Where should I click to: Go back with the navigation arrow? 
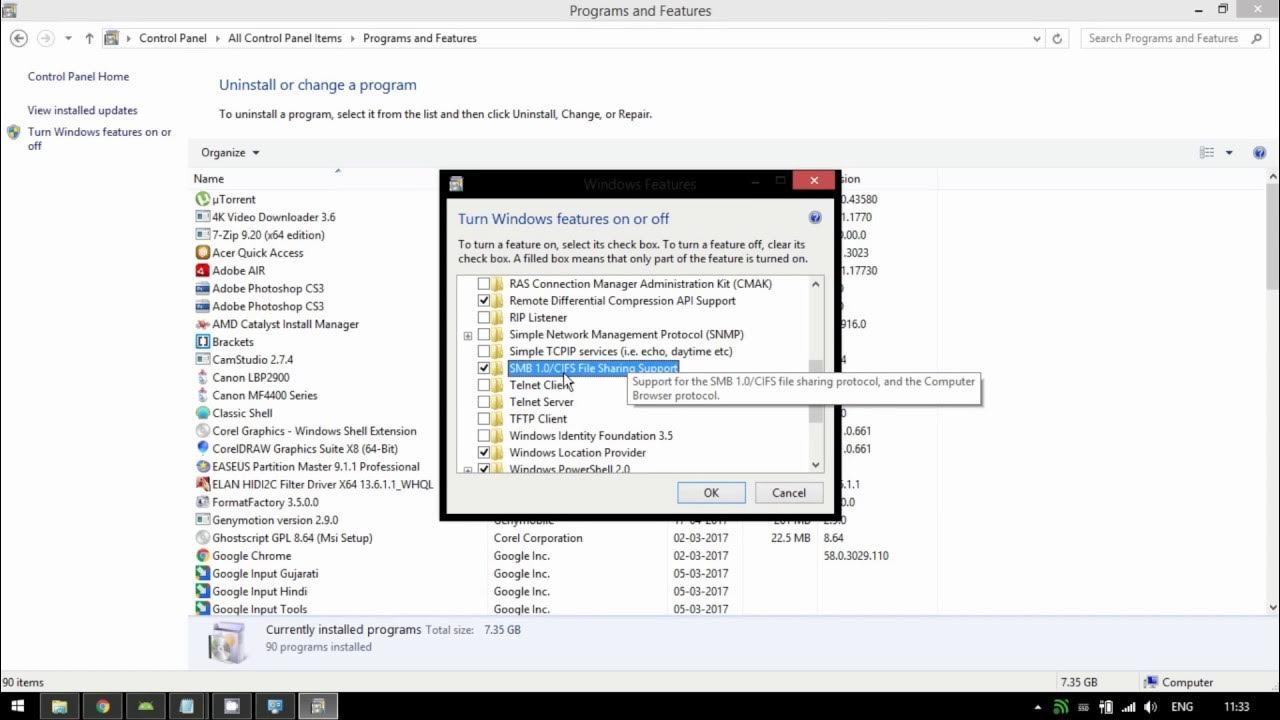(18, 38)
